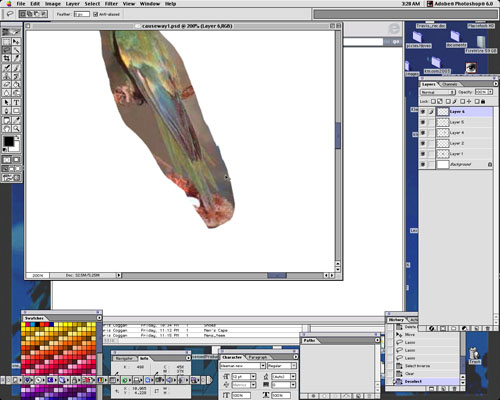Click the Feather input field

click(82, 14)
